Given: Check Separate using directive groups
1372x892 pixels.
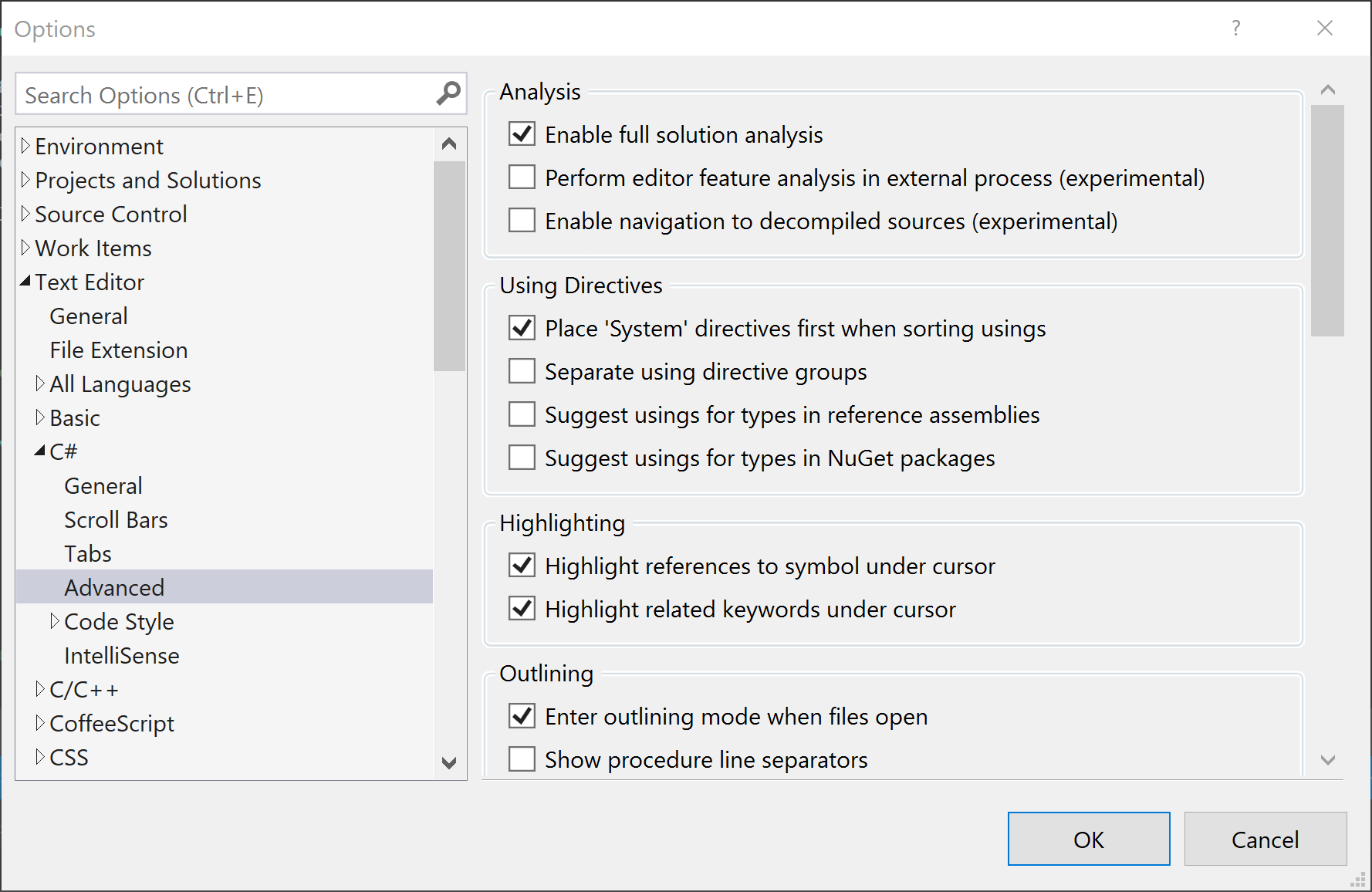Looking at the screenshot, I should (x=522, y=371).
